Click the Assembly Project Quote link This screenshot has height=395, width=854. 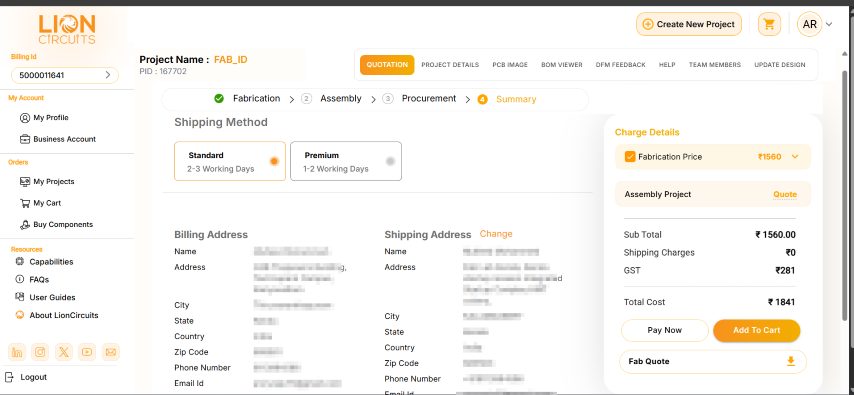point(785,195)
